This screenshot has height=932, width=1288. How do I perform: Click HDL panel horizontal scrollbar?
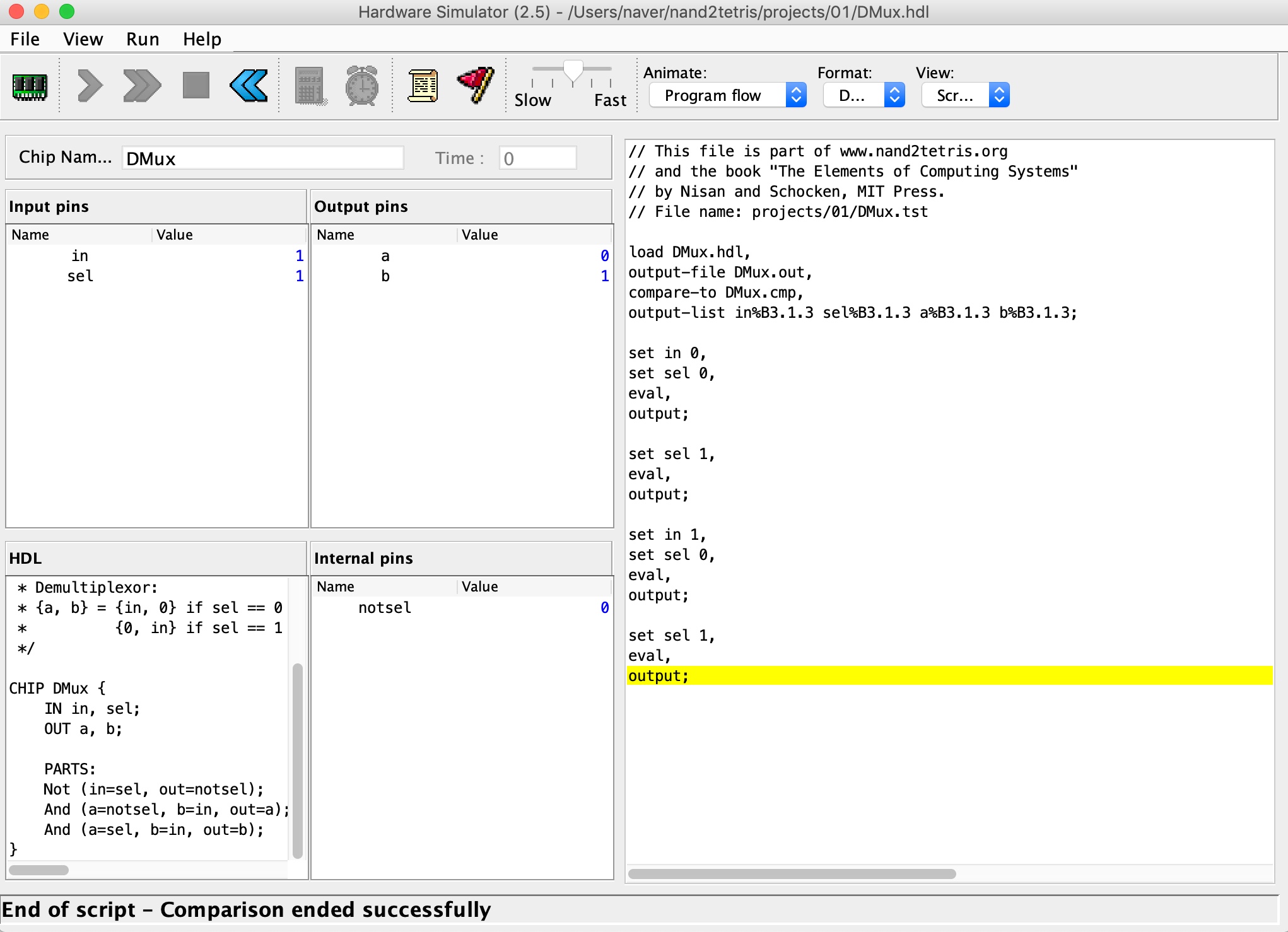(x=38, y=870)
